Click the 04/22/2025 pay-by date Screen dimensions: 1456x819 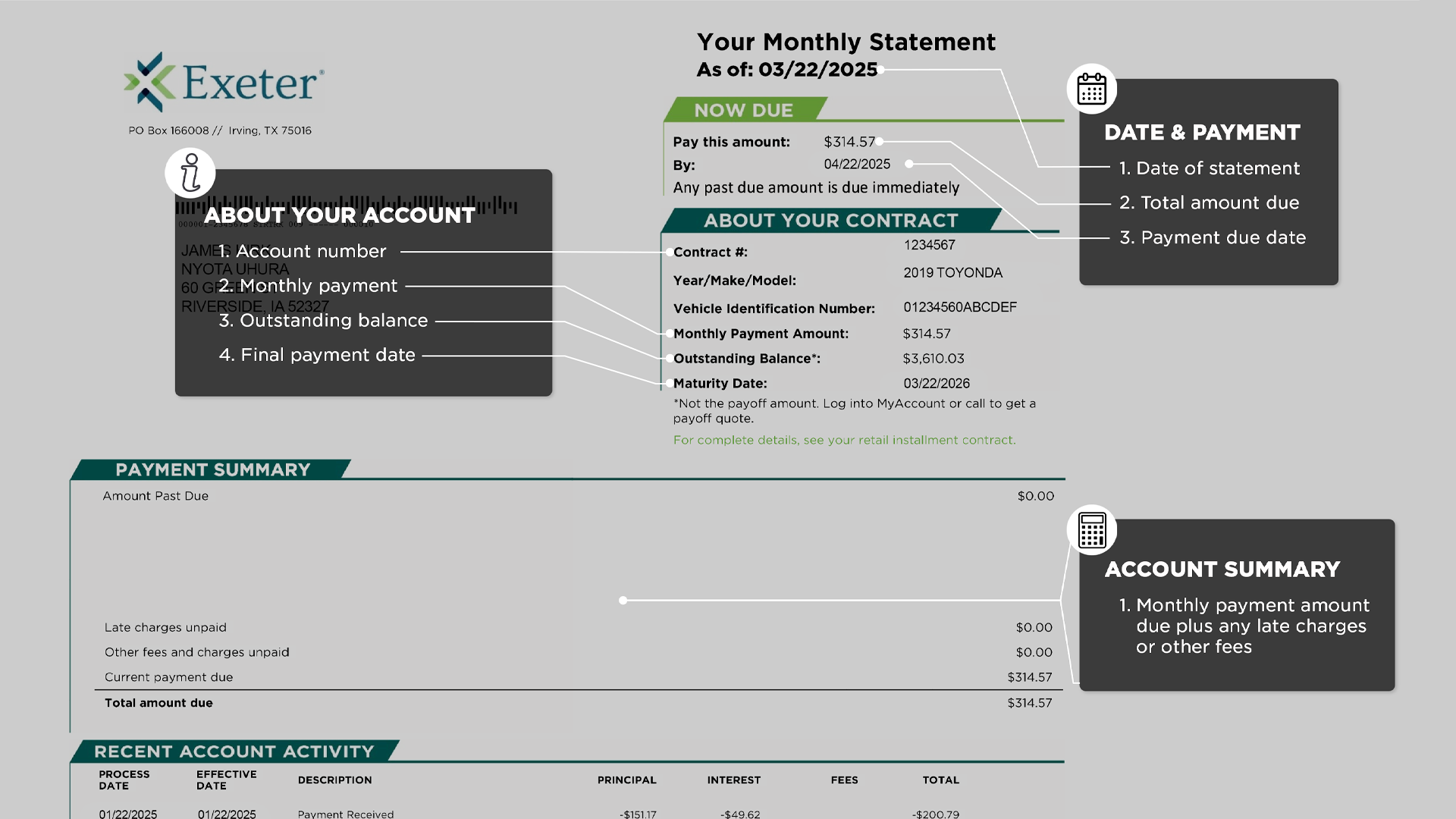point(857,164)
